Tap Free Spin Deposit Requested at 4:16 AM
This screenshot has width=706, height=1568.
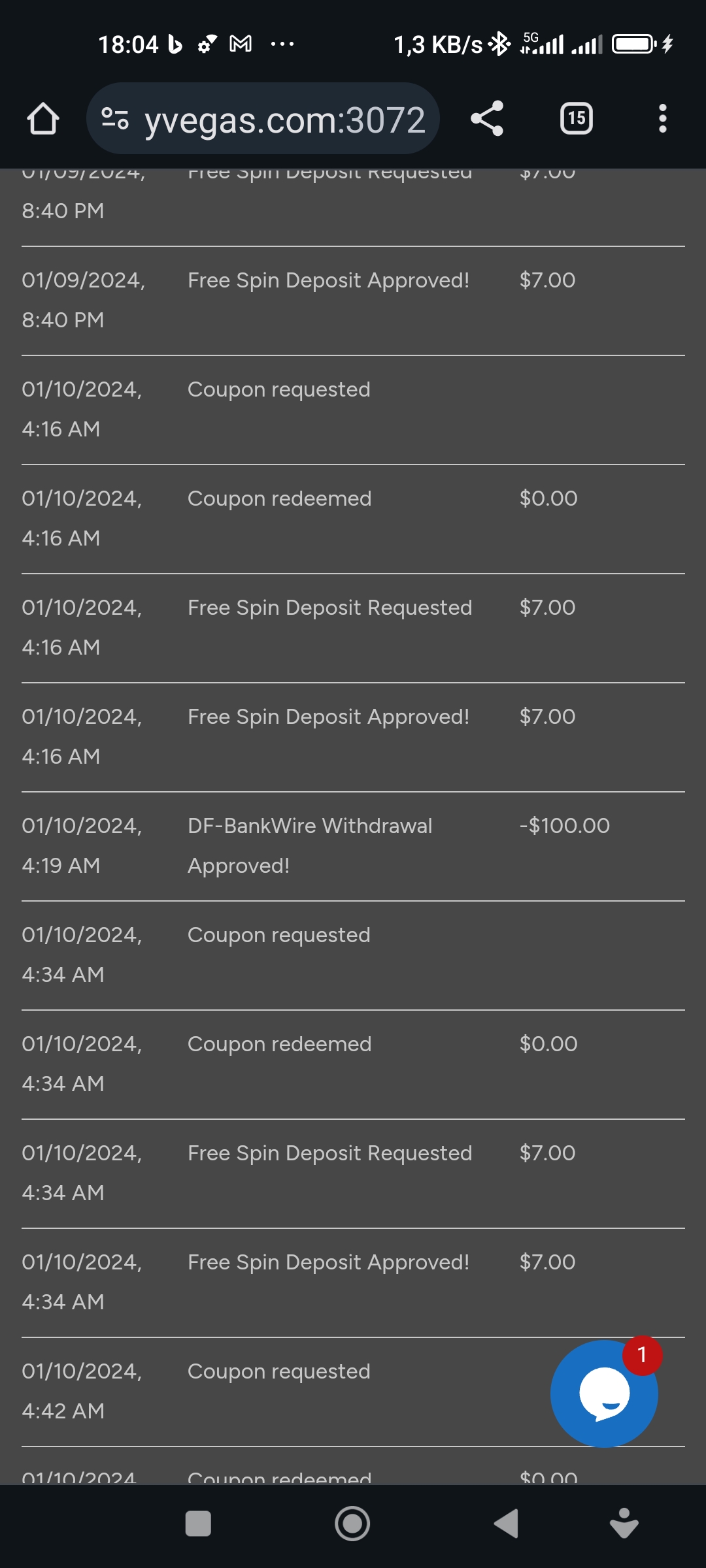click(329, 608)
